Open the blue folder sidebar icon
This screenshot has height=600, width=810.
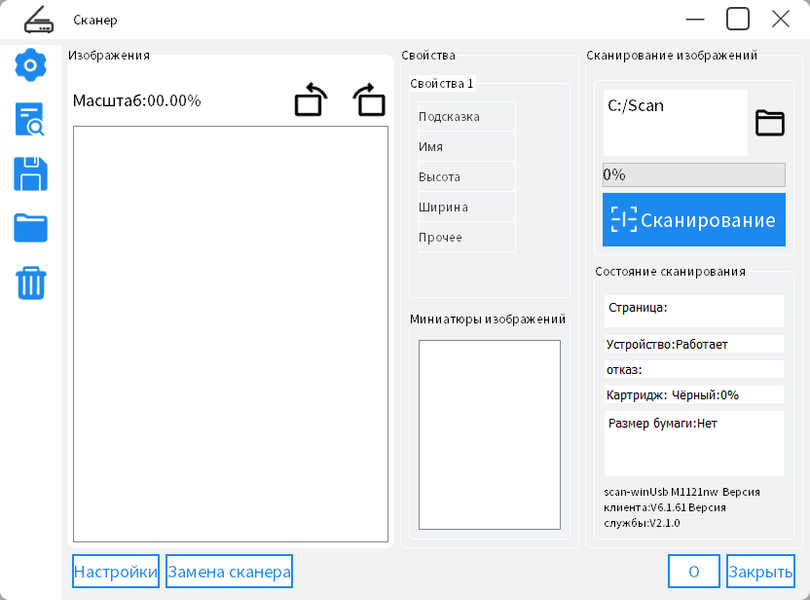pos(30,228)
